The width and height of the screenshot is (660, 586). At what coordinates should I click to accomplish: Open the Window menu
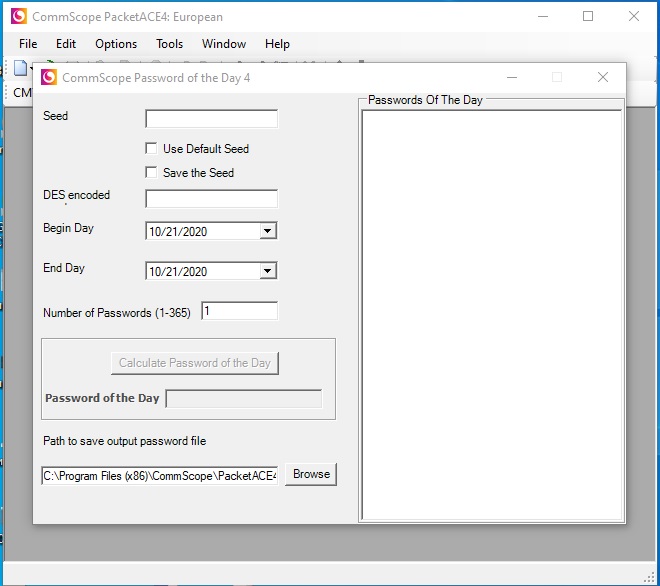(224, 44)
